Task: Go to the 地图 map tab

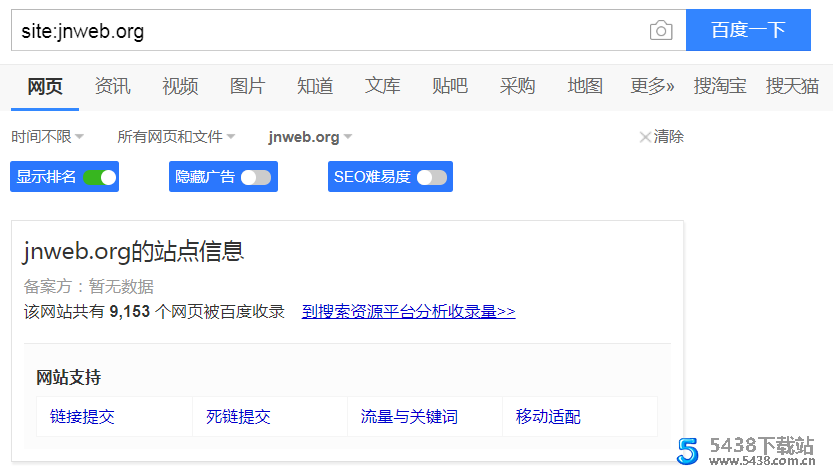Action: [585, 86]
